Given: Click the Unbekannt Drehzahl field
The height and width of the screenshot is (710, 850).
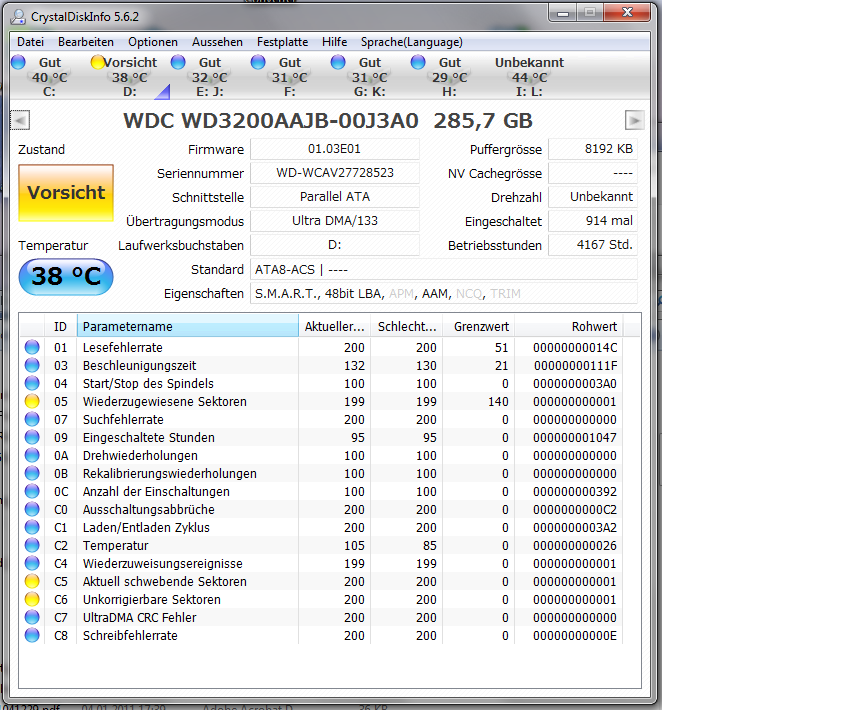Looking at the screenshot, I should pos(593,197).
